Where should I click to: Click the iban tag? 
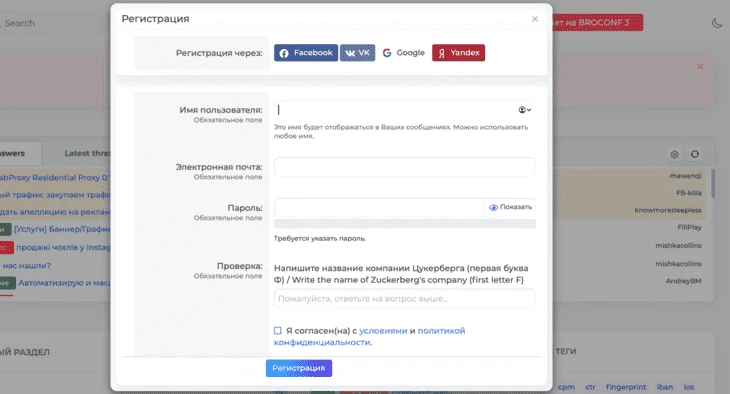[x=665, y=387]
